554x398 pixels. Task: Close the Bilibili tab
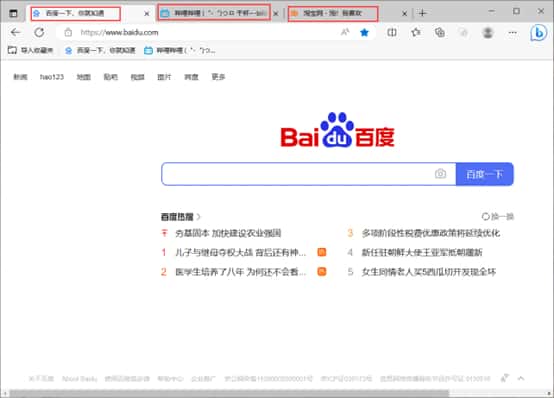276,14
